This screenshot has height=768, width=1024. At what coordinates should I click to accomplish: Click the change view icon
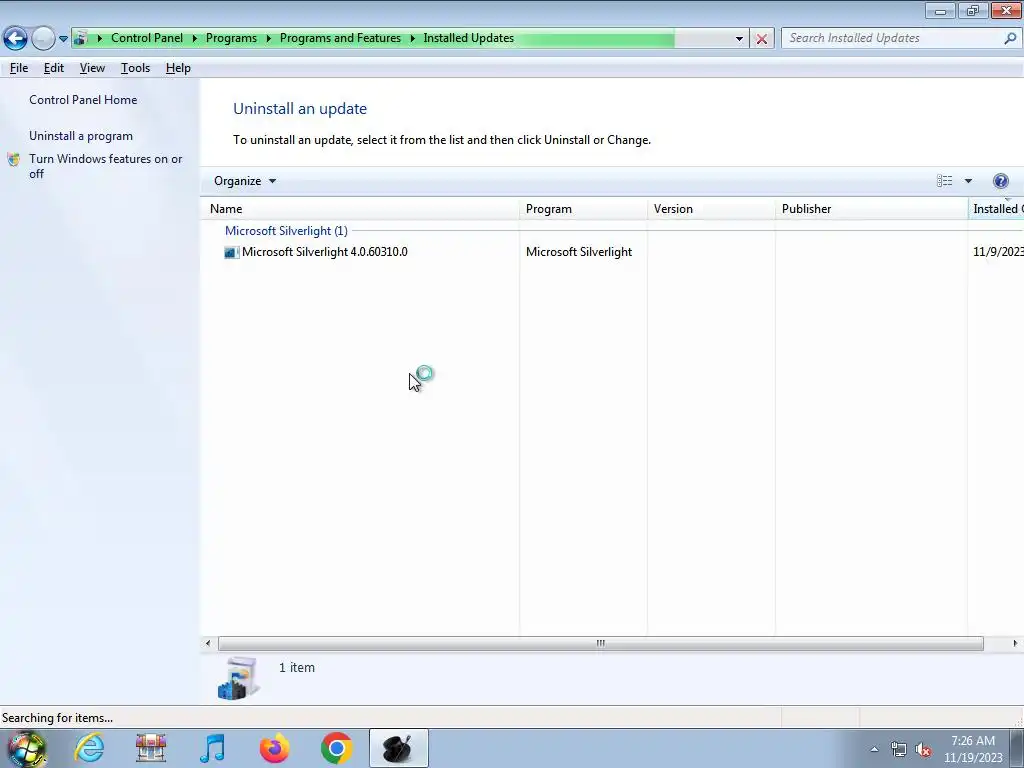point(944,181)
